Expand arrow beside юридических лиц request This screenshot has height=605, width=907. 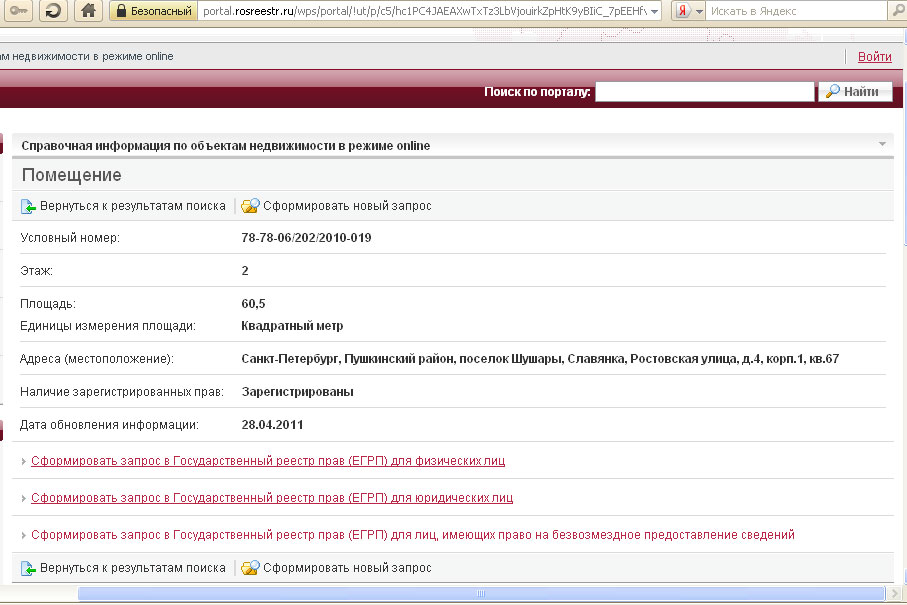(24, 499)
